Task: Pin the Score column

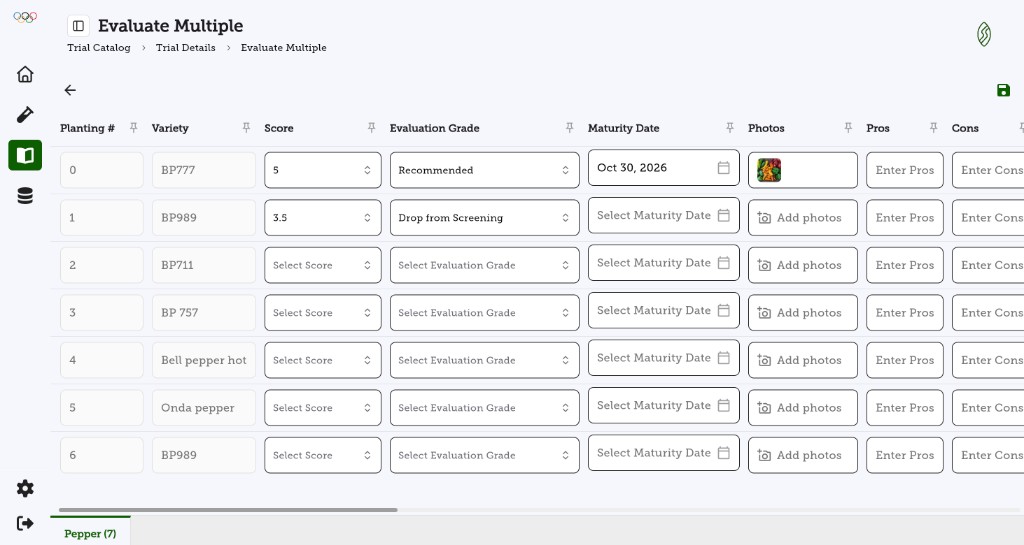Action: (372, 128)
